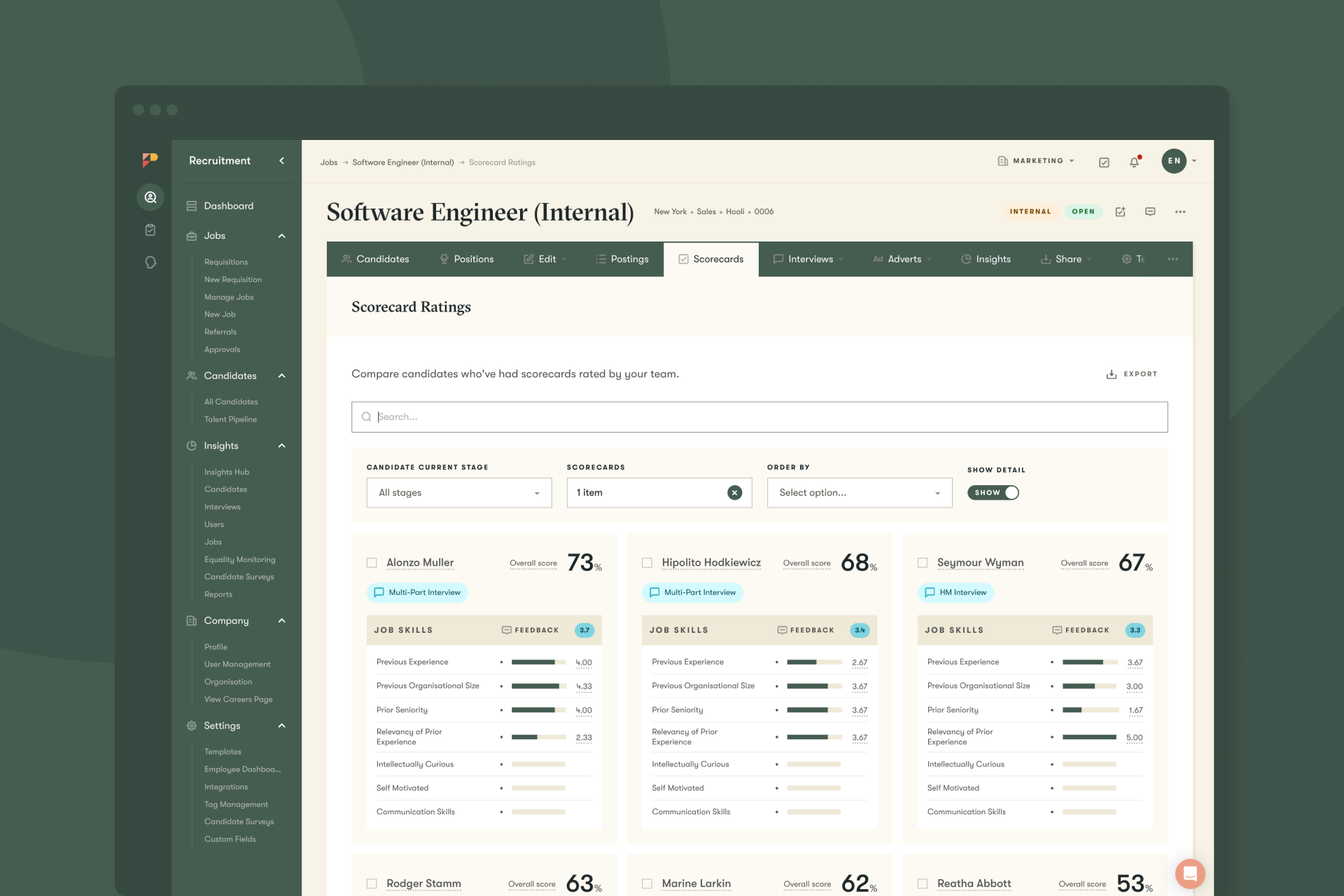The width and height of the screenshot is (1344, 896).
Task: Select the clipboard icon in left rail
Action: 150,230
